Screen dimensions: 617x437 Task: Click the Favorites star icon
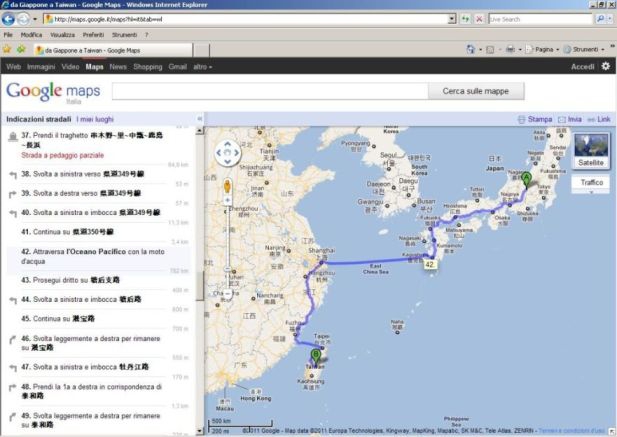point(7,49)
